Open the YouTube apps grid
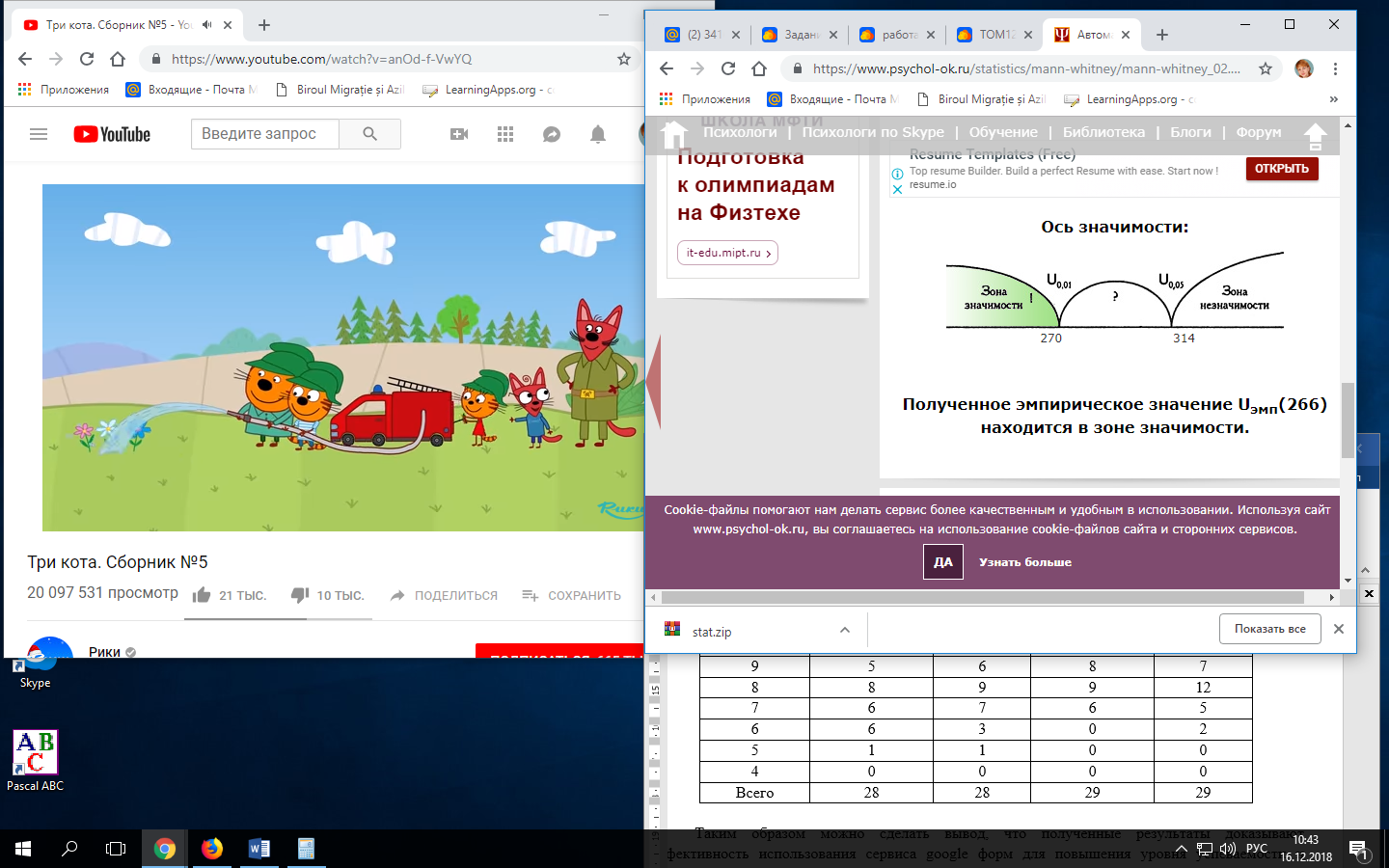 tap(505, 134)
